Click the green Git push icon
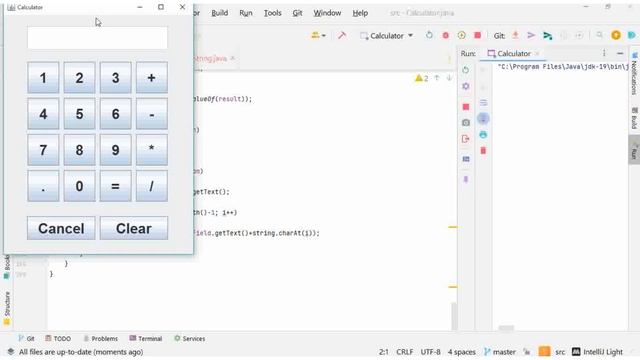This screenshot has width=640, height=360. 547,36
